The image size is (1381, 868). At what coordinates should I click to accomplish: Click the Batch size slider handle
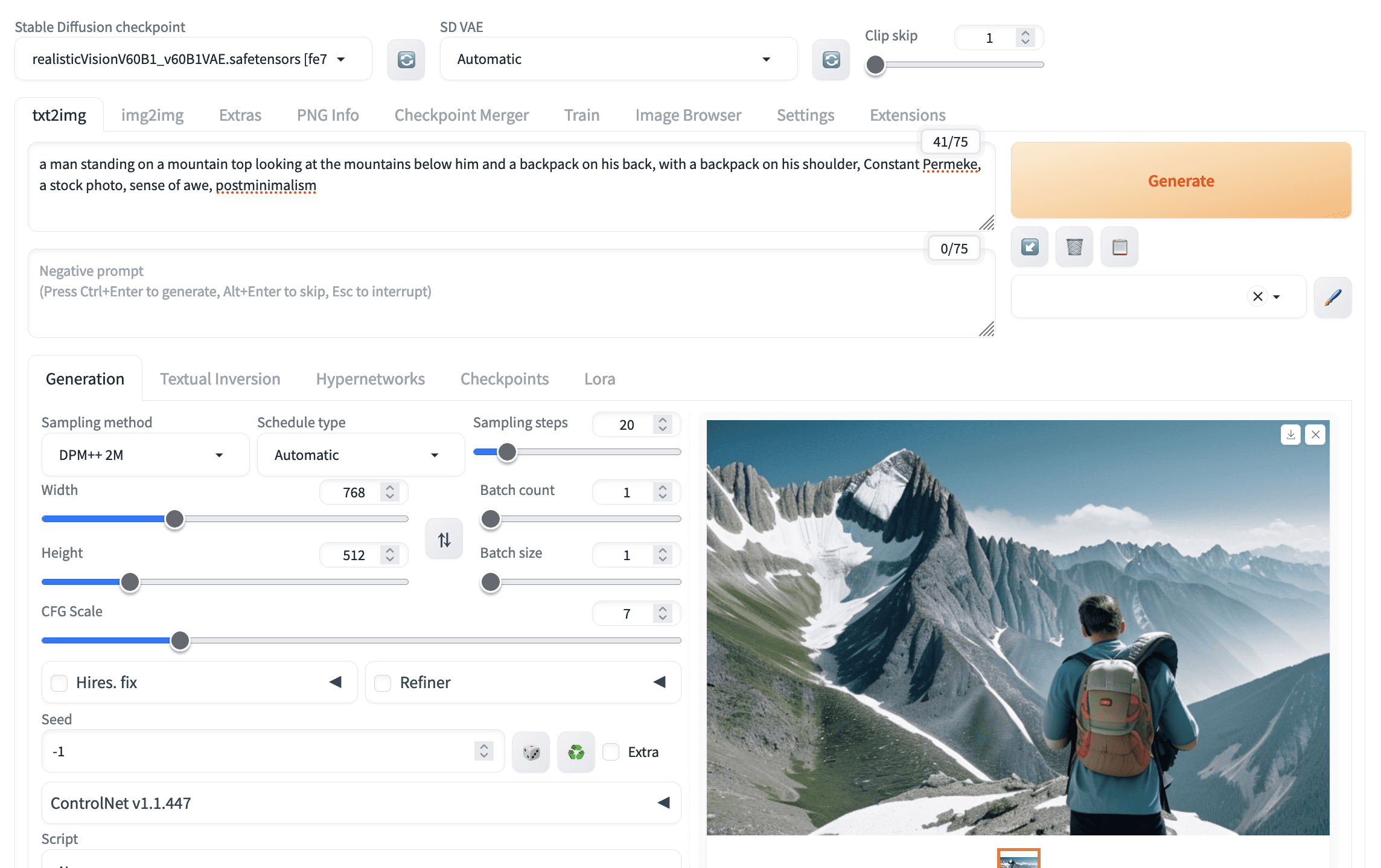click(491, 582)
